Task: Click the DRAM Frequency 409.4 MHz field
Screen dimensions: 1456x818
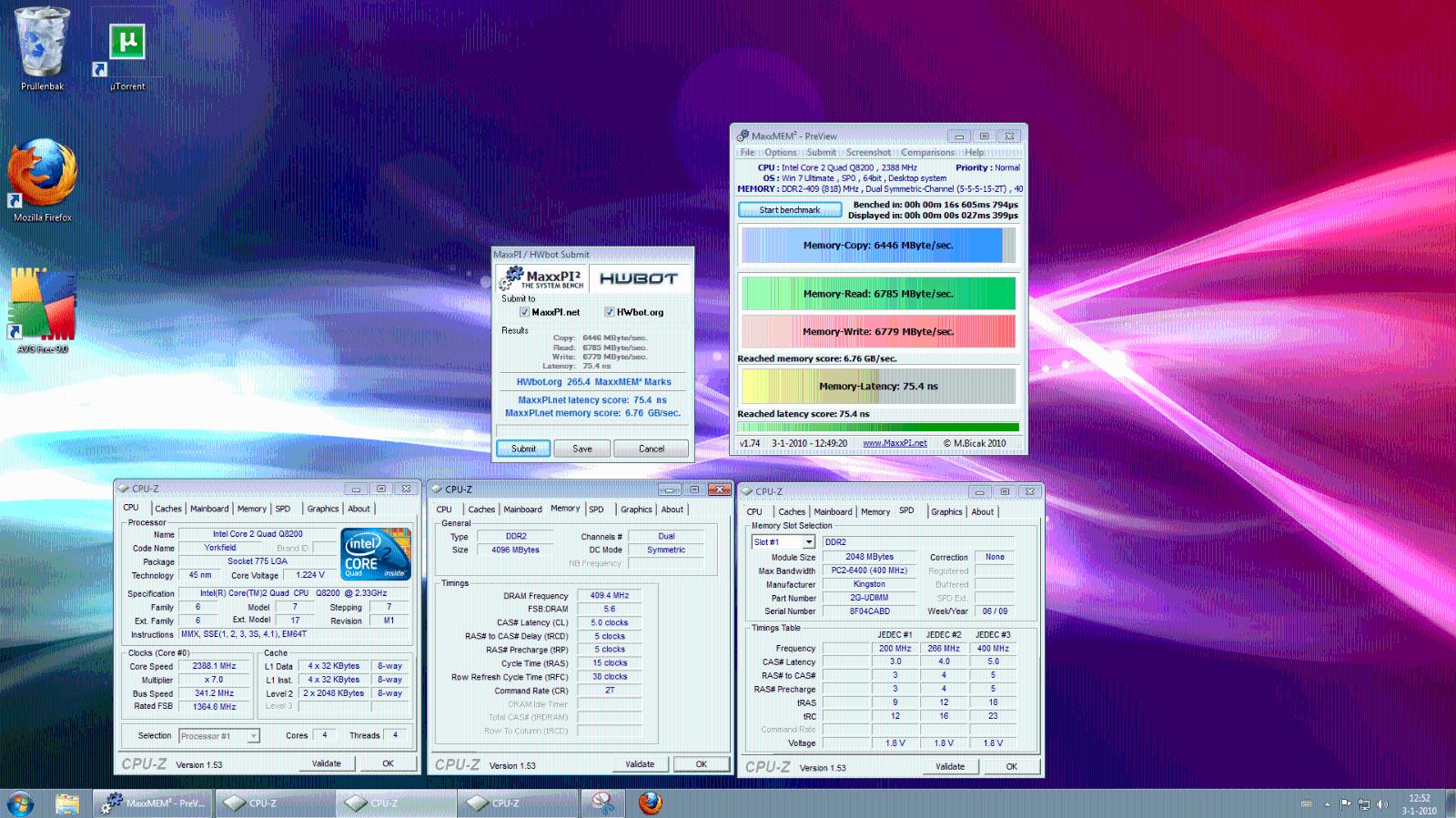Action: pos(609,596)
